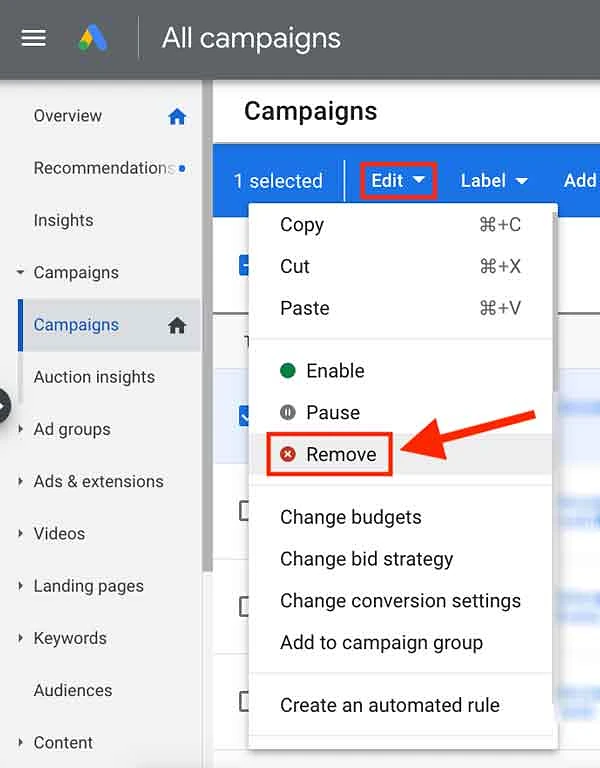The image size is (600, 768).
Task: Expand the Keywords section
Action: coord(20,638)
